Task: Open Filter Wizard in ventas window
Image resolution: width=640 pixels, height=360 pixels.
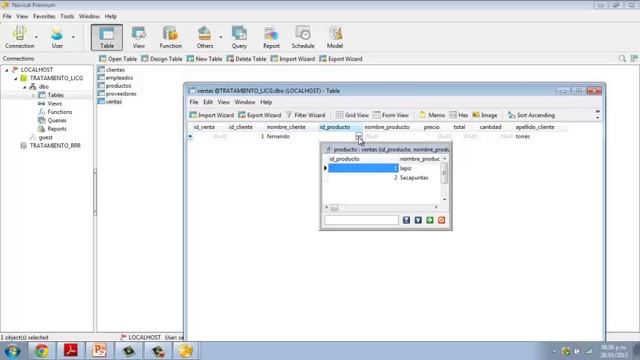Action: [306, 115]
